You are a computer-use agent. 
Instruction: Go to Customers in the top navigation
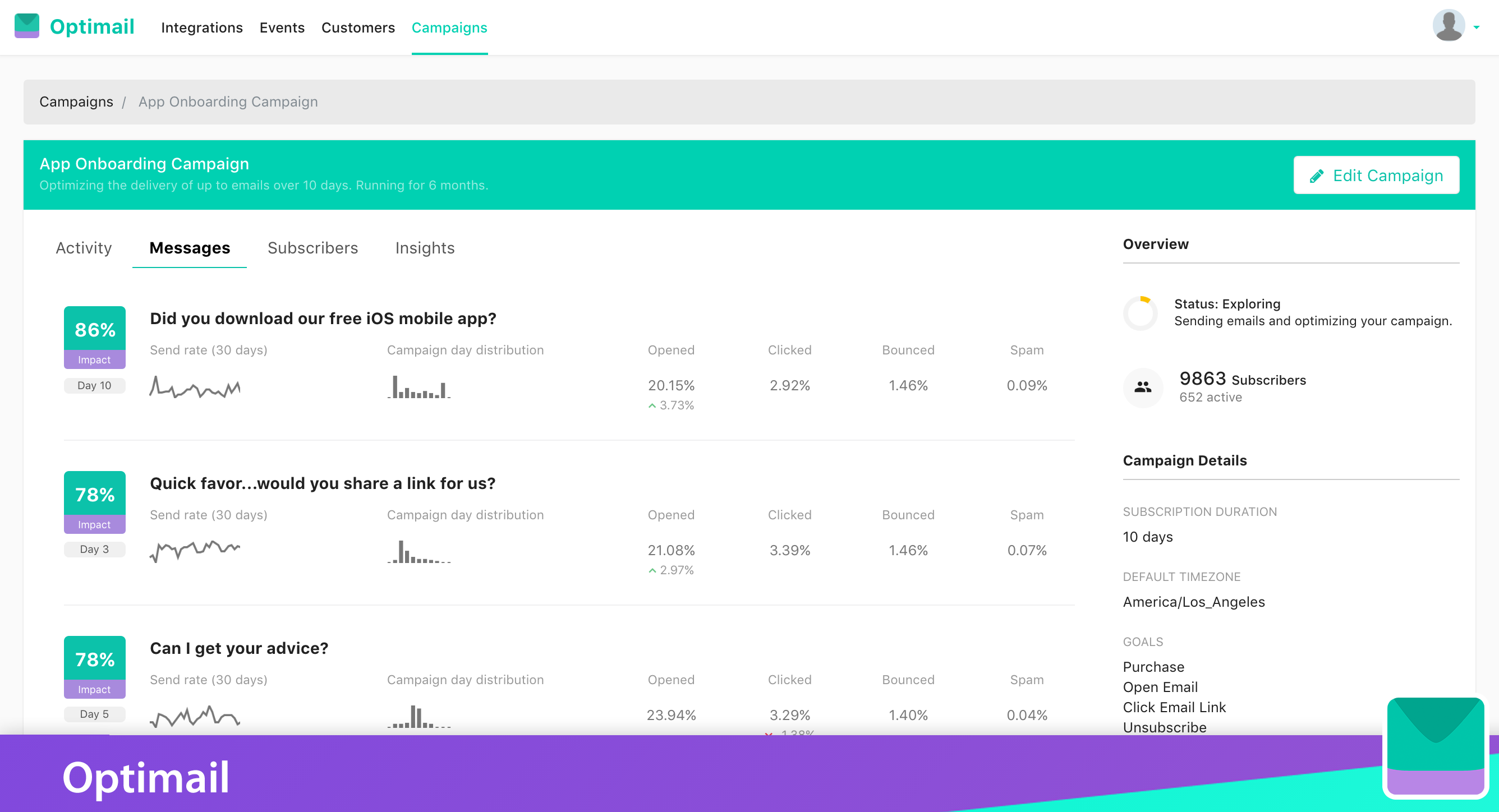point(358,27)
